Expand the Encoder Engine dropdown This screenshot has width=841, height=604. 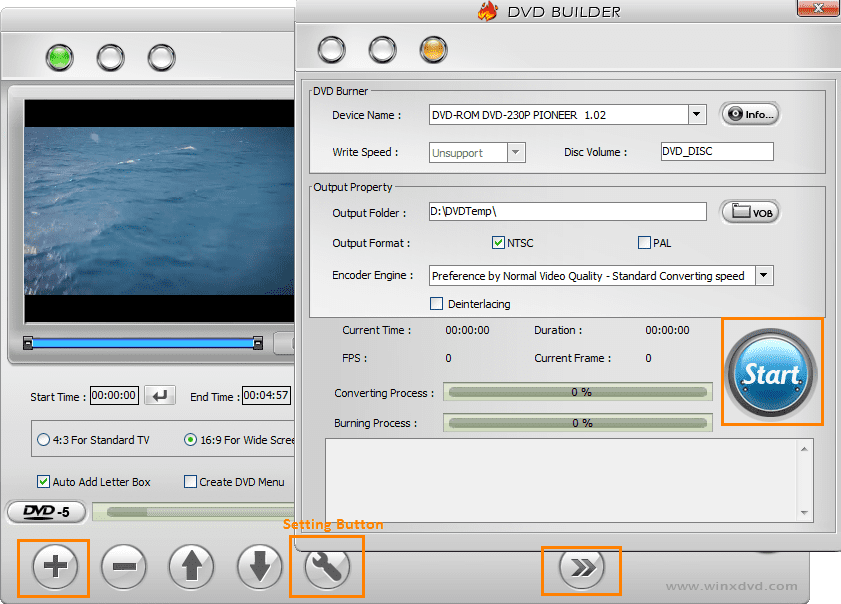pyautogui.click(x=764, y=276)
